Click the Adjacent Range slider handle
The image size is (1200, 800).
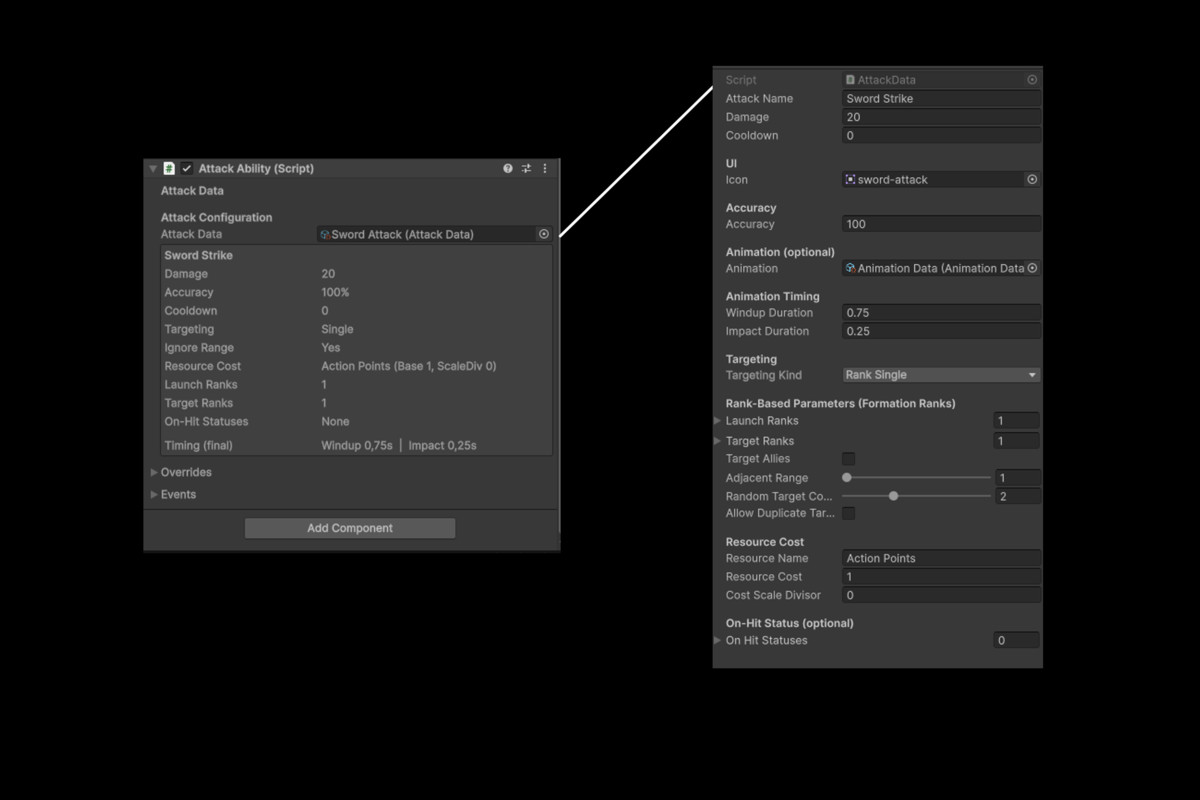coord(845,477)
